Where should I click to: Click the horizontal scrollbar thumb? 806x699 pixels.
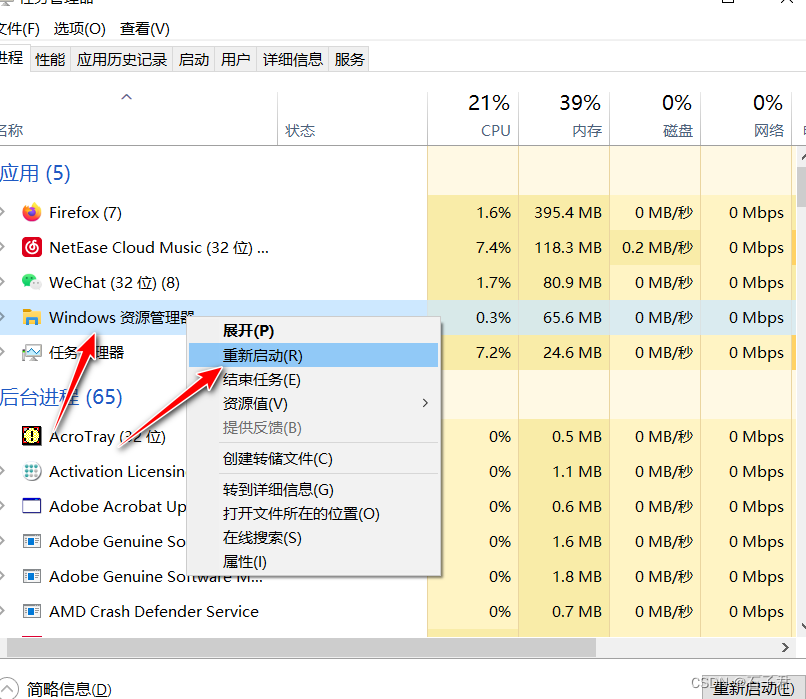coord(301,647)
